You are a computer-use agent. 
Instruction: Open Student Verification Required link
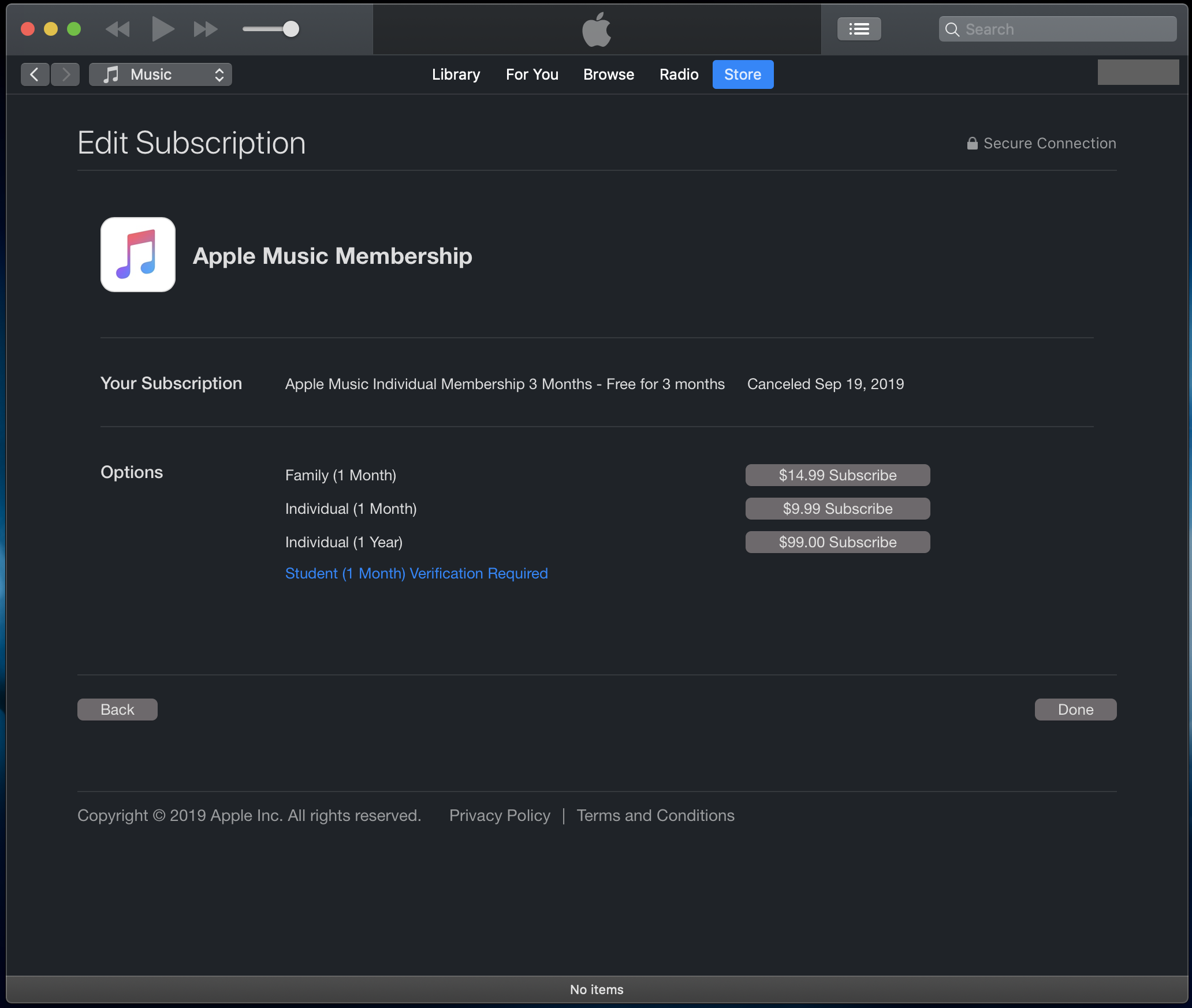click(416, 573)
